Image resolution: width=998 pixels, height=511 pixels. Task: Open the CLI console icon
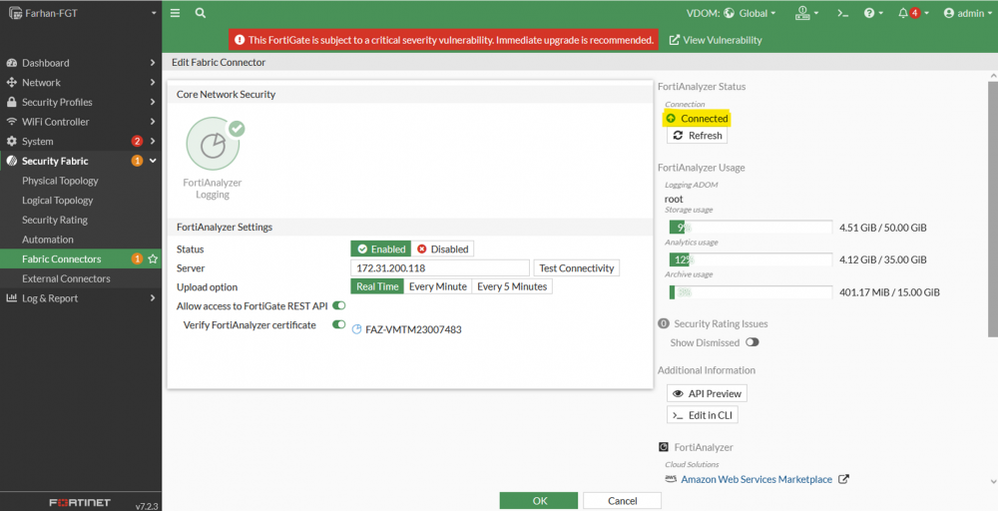pos(843,13)
